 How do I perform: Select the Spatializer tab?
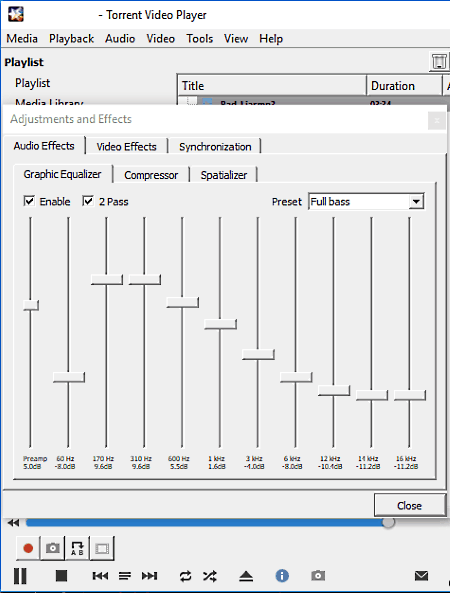(223, 175)
